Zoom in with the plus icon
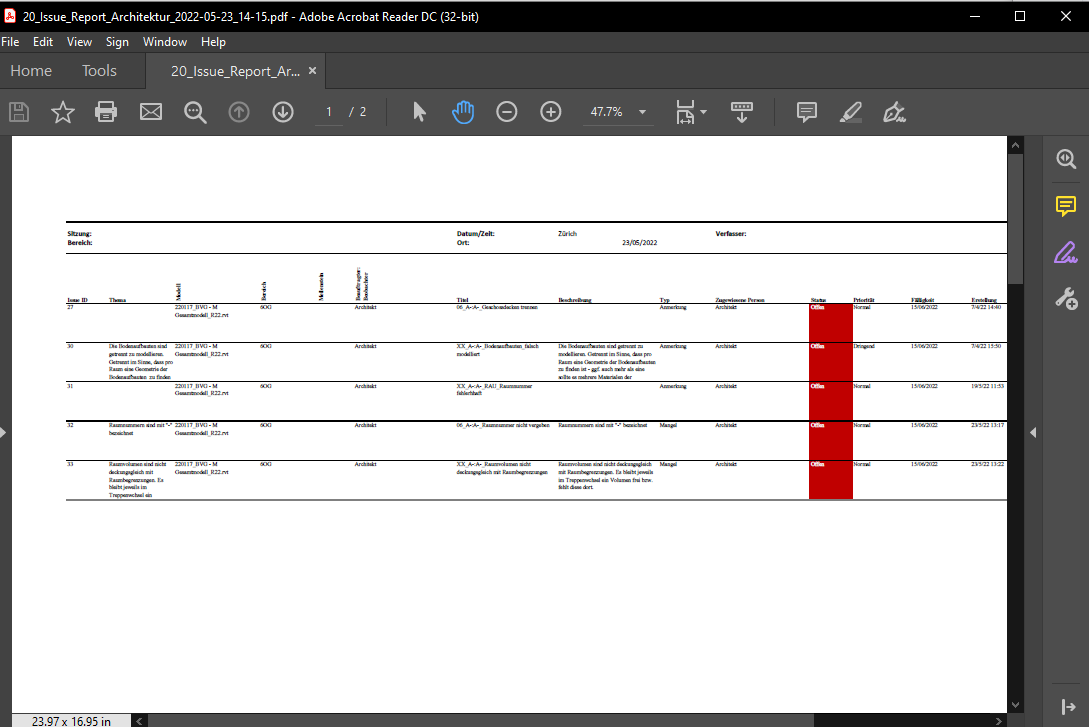1089x727 pixels. pos(551,112)
